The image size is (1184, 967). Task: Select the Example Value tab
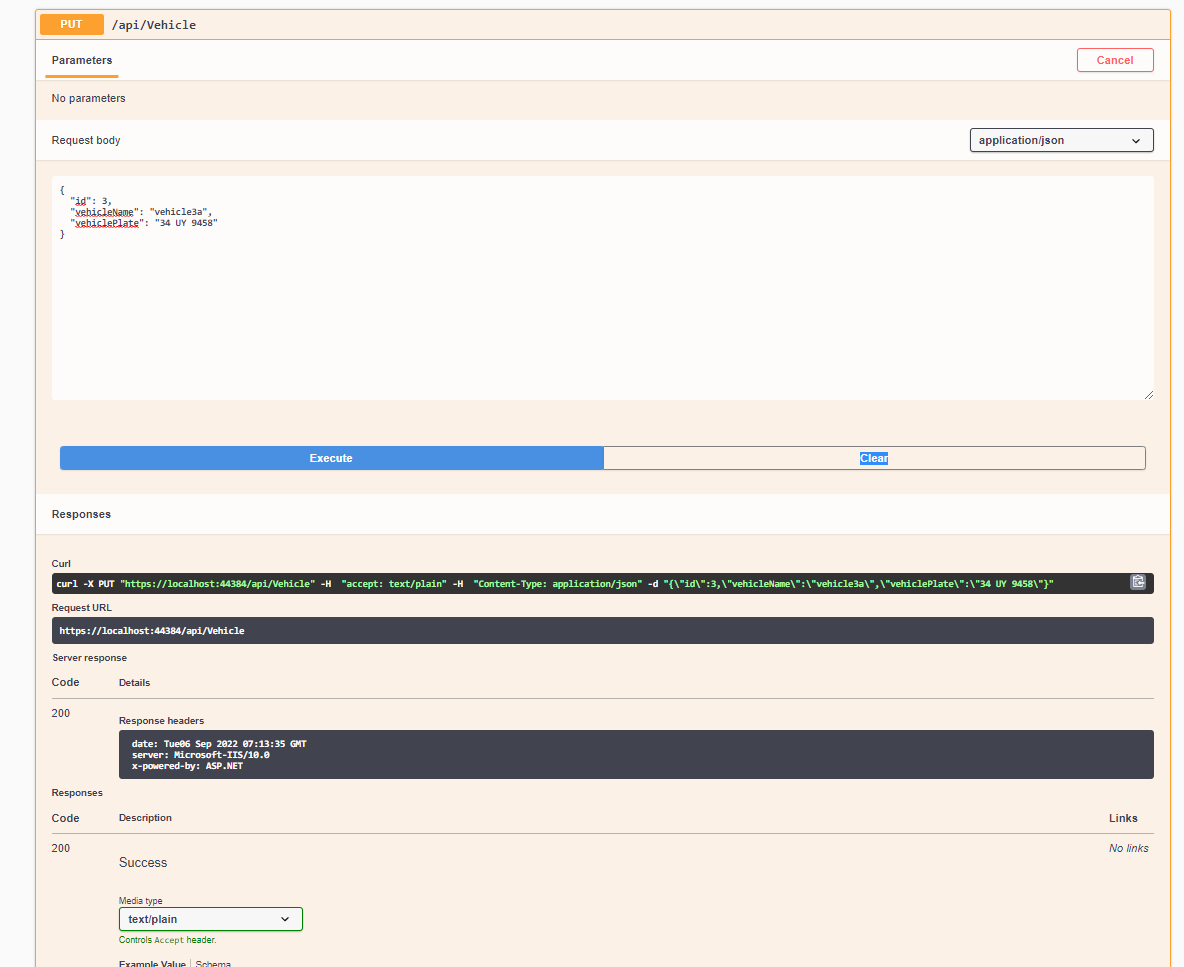tap(152, 963)
